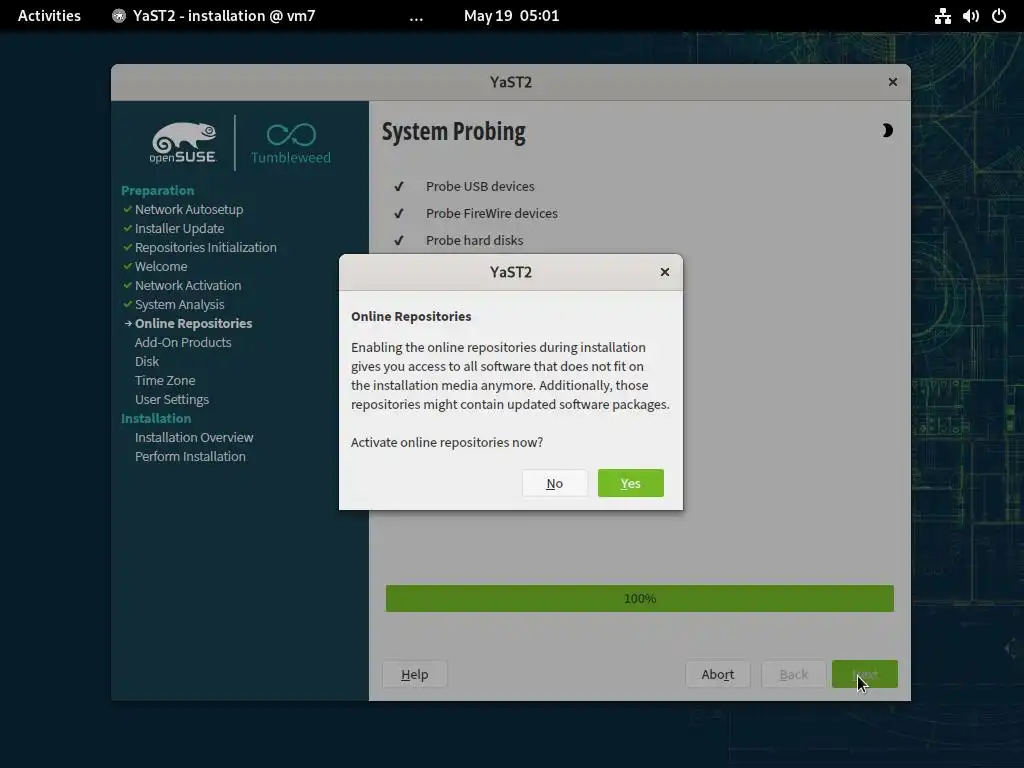
Task: Select Network Activation step
Action: [x=188, y=285]
